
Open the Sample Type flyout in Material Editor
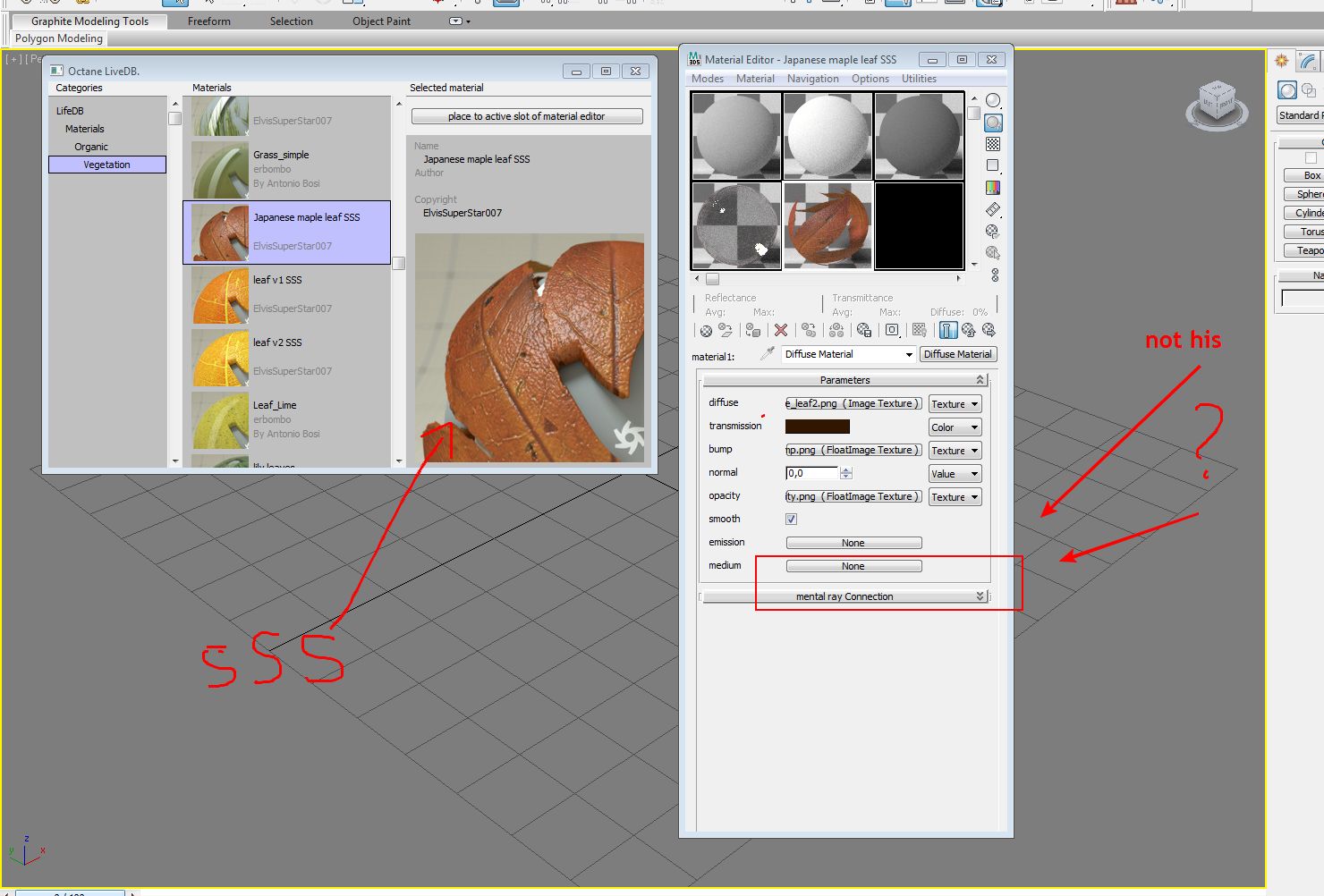pos(993,100)
